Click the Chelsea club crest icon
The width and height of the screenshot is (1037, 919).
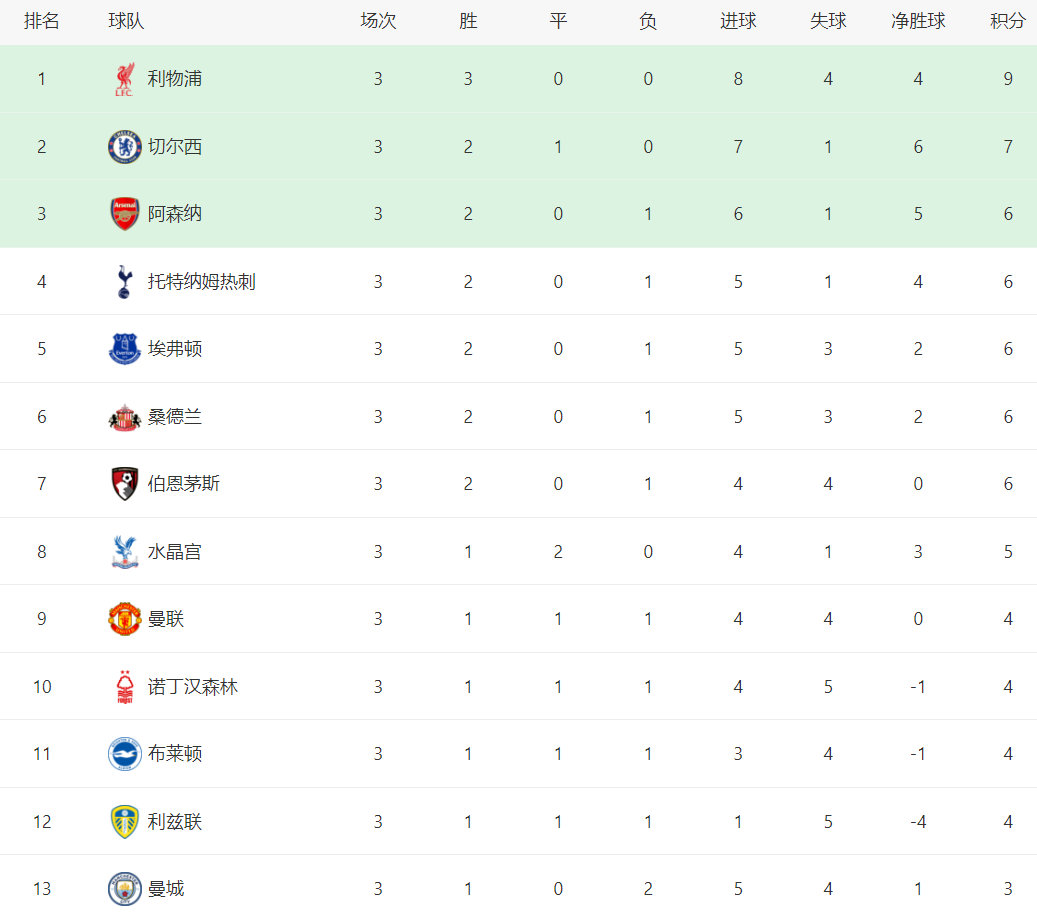point(124,147)
